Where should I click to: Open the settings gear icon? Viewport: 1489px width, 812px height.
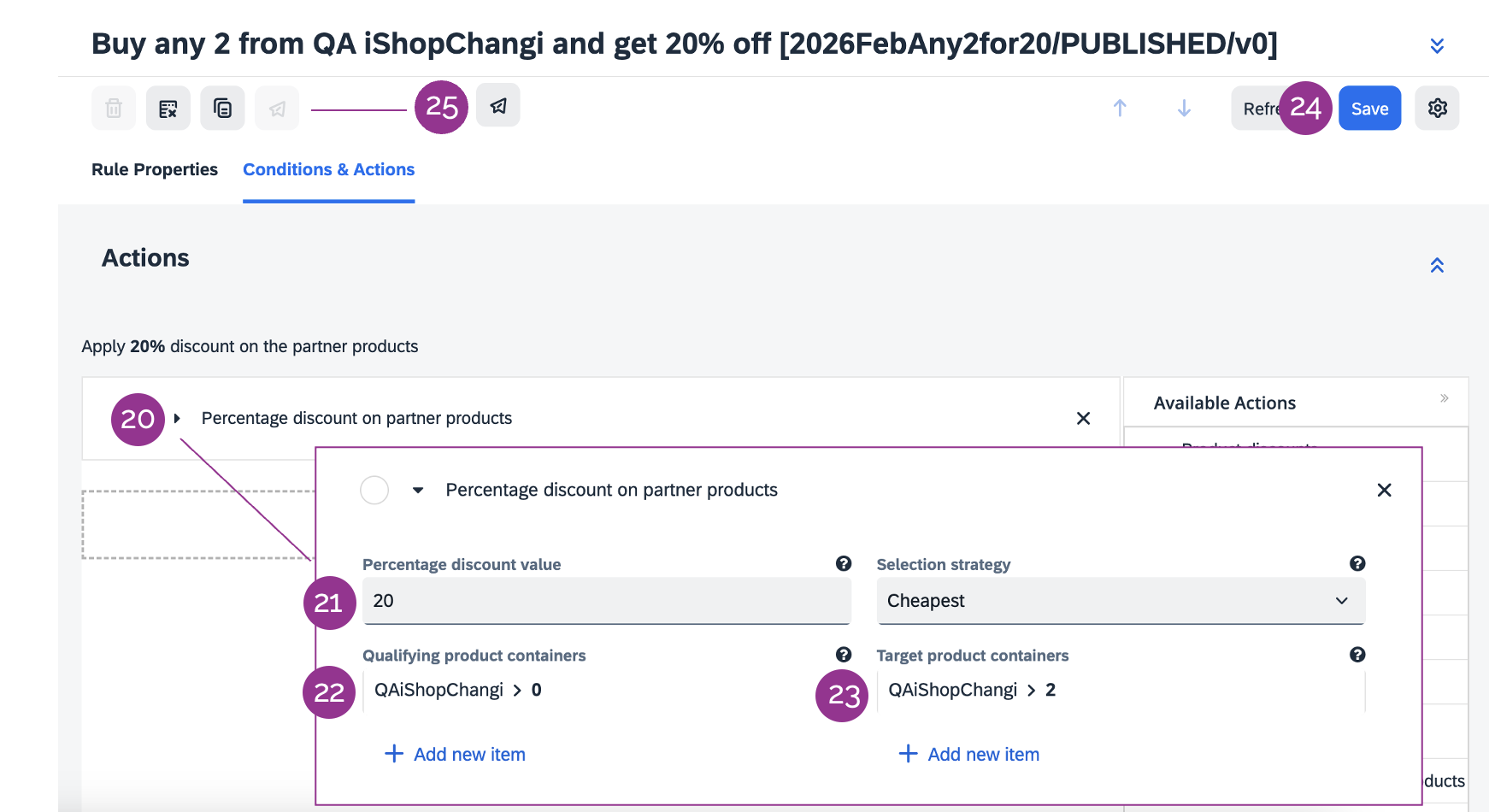point(1437,109)
